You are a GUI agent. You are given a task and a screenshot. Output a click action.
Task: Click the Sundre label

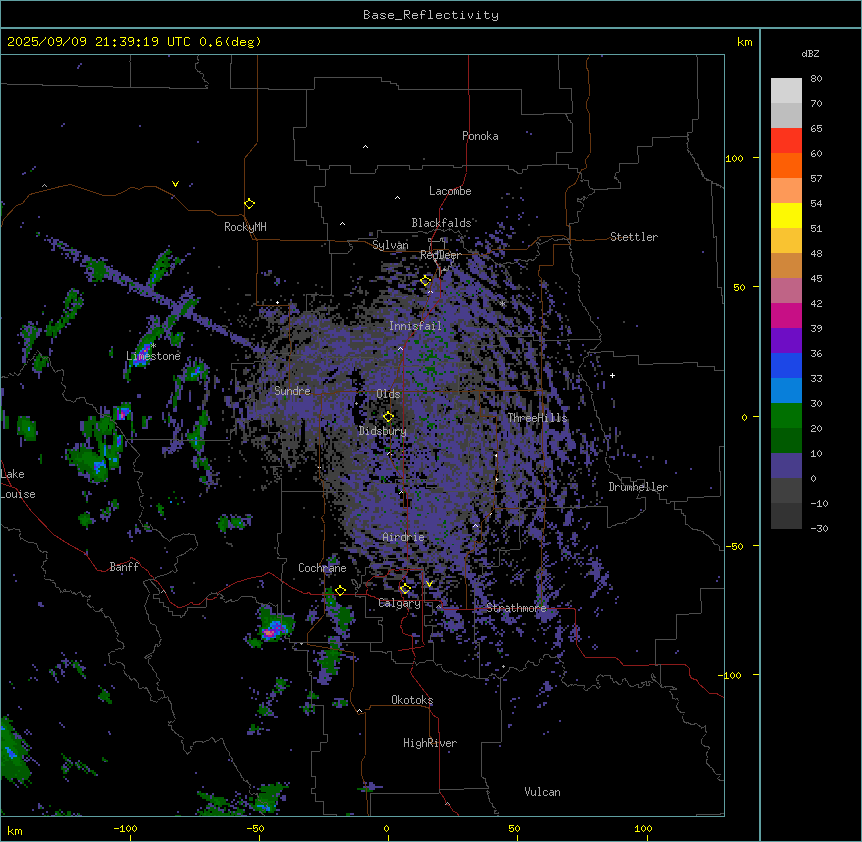[292, 391]
